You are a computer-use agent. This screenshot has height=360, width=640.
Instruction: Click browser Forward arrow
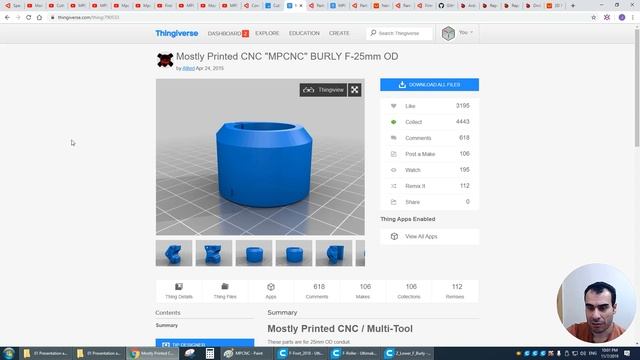tap(18, 18)
